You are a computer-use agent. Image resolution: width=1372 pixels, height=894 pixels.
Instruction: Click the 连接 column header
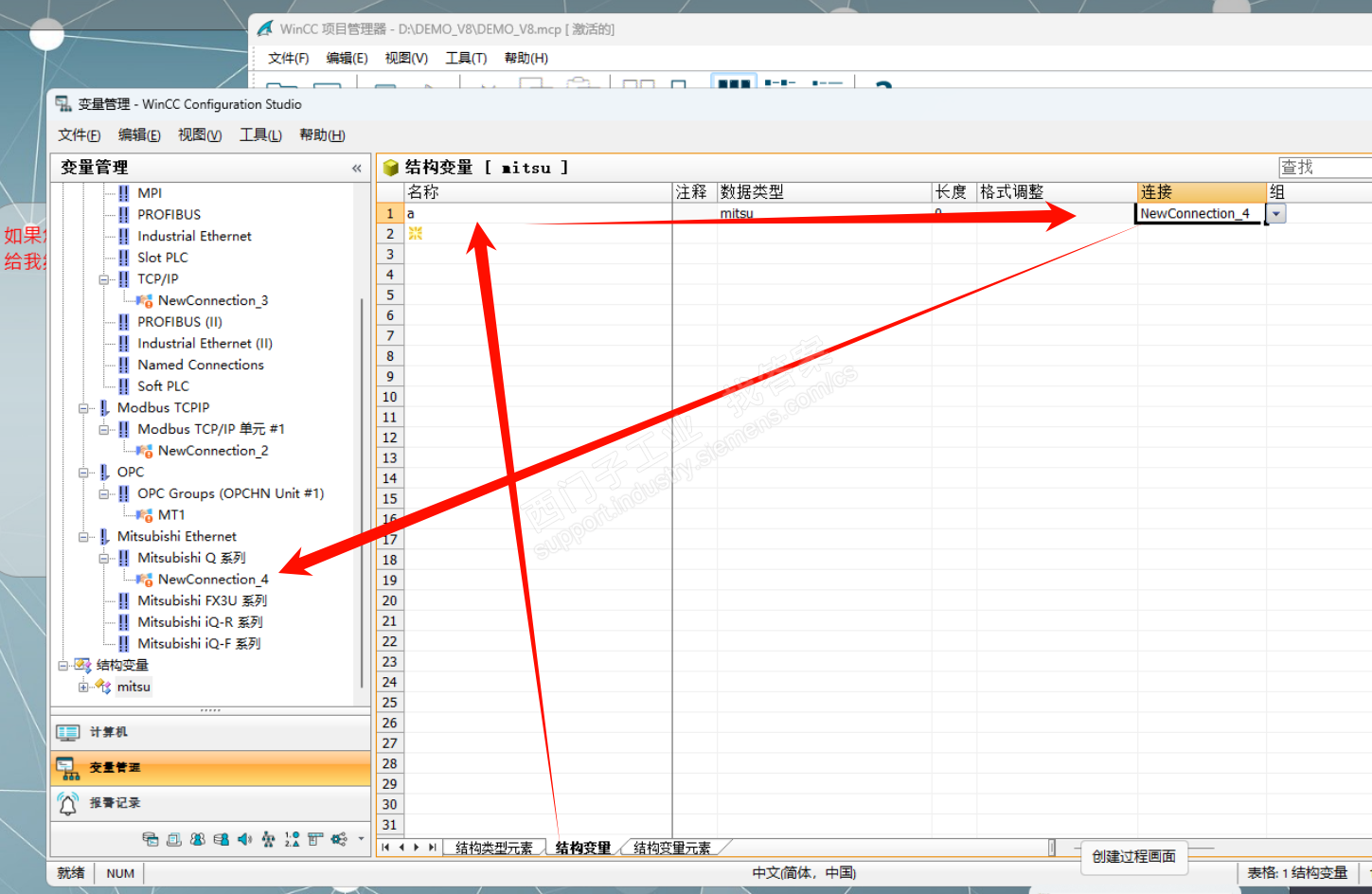click(1202, 192)
